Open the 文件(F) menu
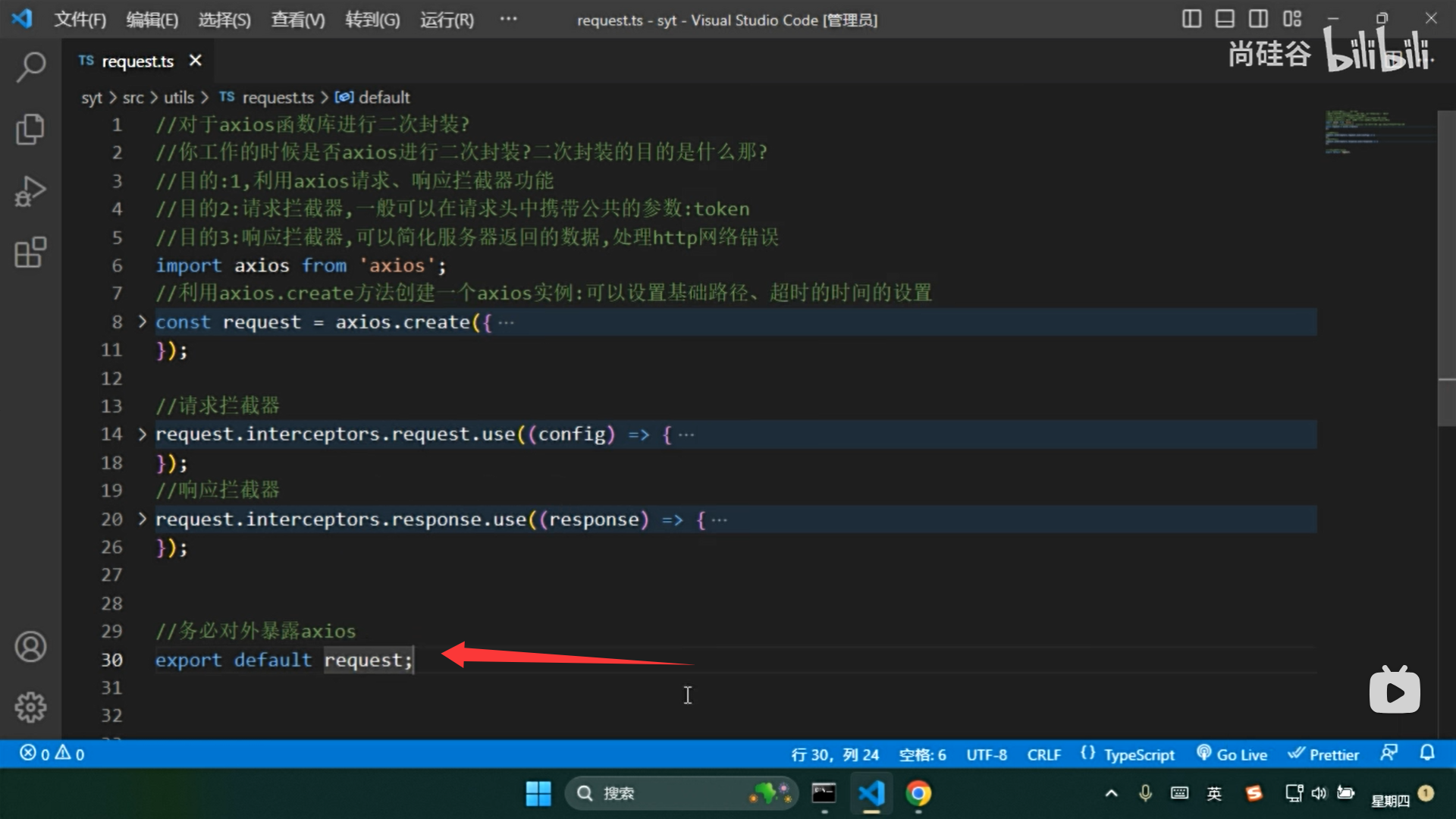This screenshot has width=1456, height=819. (80, 20)
